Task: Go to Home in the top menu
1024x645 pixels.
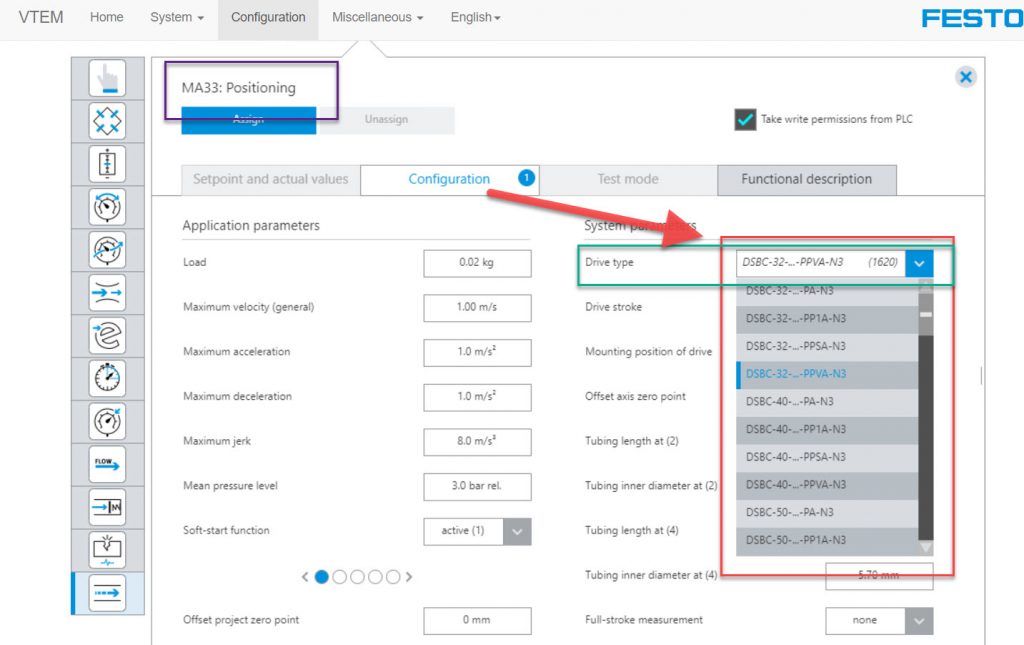Action: pos(106,18)
